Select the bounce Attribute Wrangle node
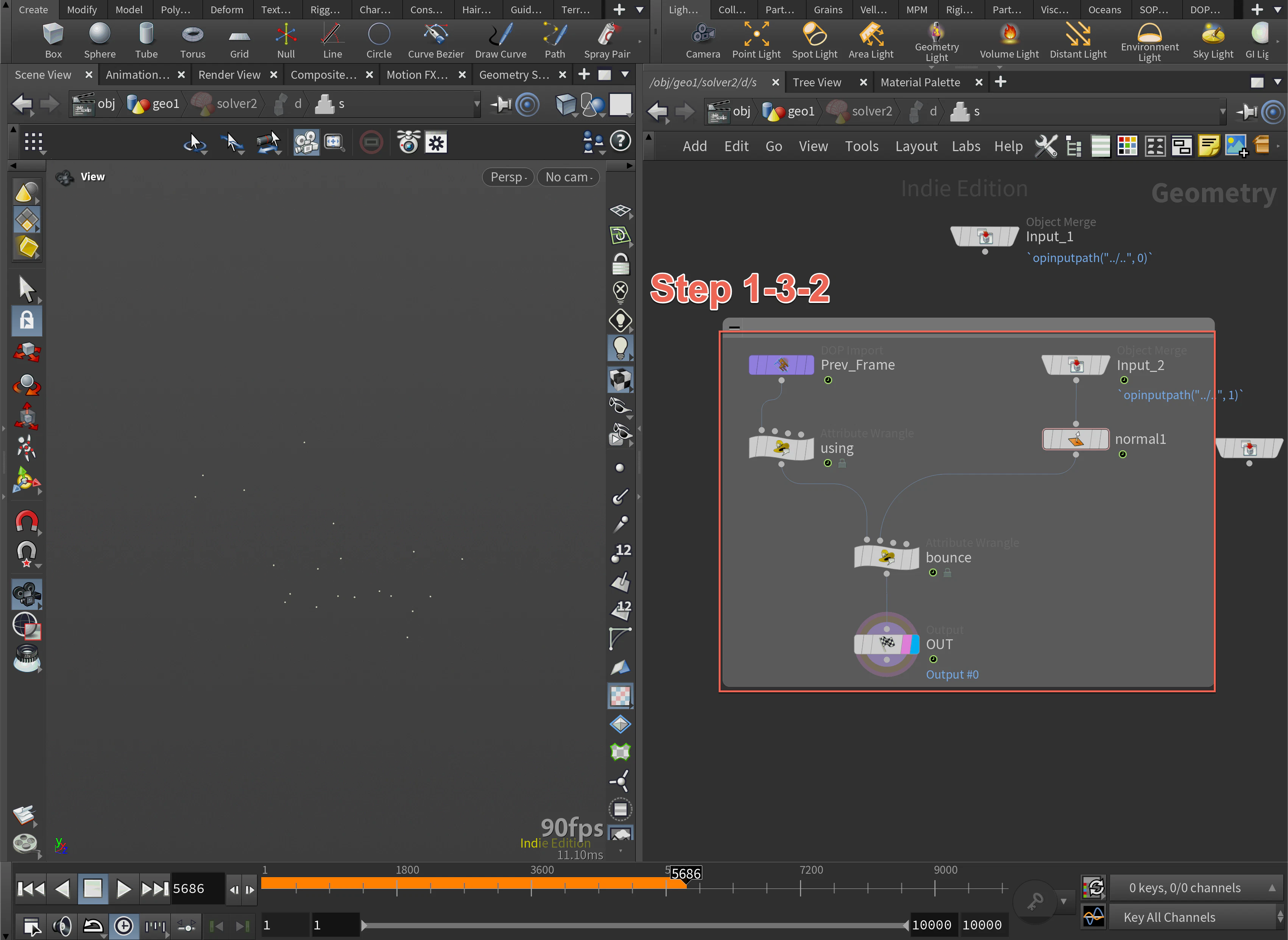This screenshot has width=1288, height=940. tap(887, 557)
